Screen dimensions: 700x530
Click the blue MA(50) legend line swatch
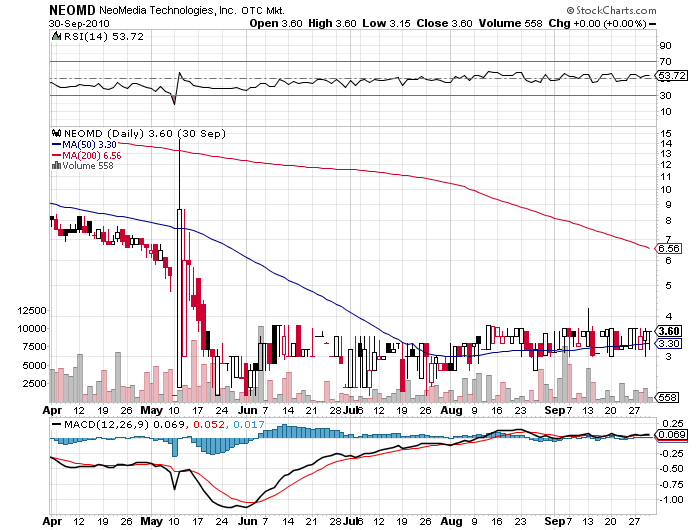point(57,145)
